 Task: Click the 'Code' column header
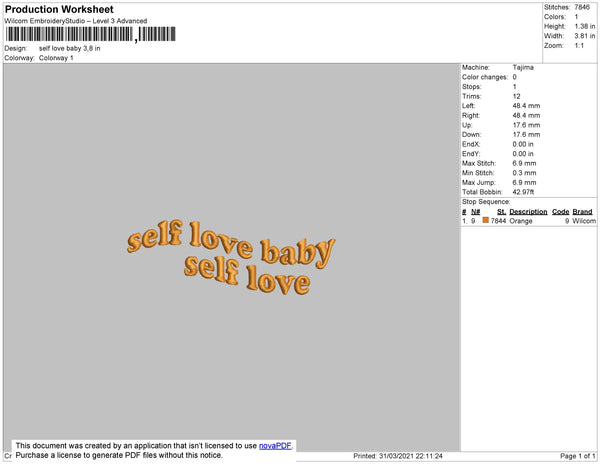pyautogui.click(x=561, y=212)
